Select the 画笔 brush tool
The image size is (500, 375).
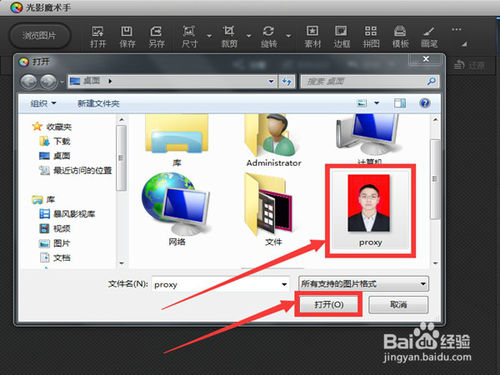429,37
